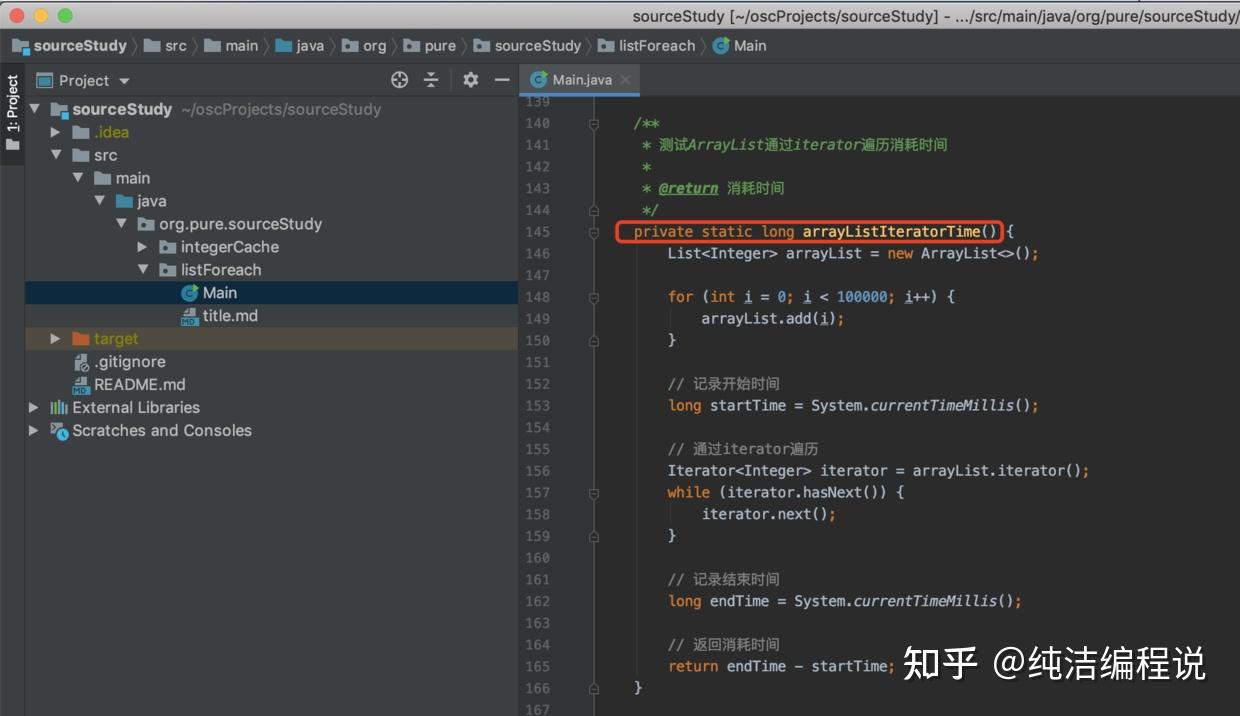Select the listForeach package row
The height and width of the screenshot is (716, 1240).
271,270
